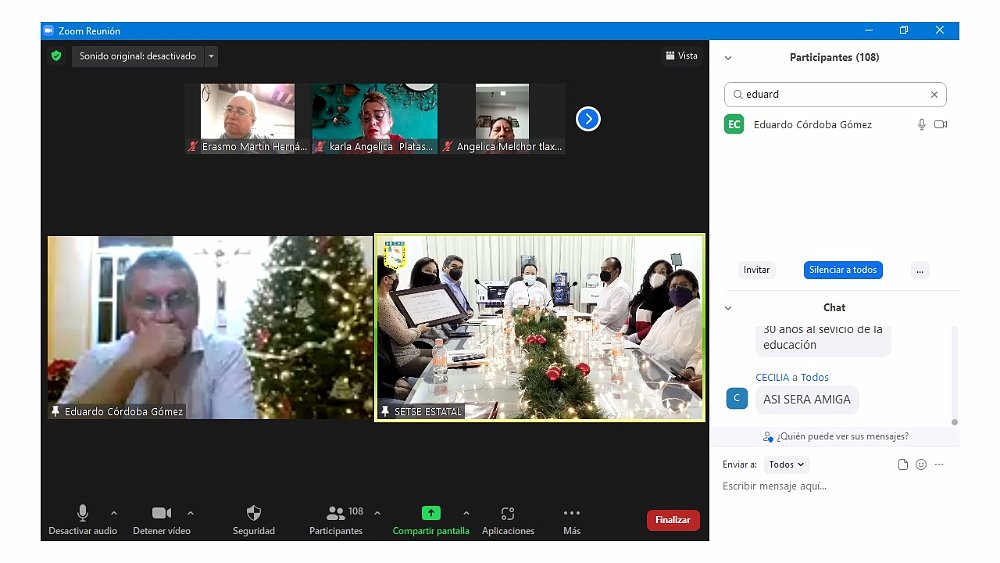Collapse the Participantes panel chevron
Viewport: 1000px width, 563px height.
click(728, 58)
